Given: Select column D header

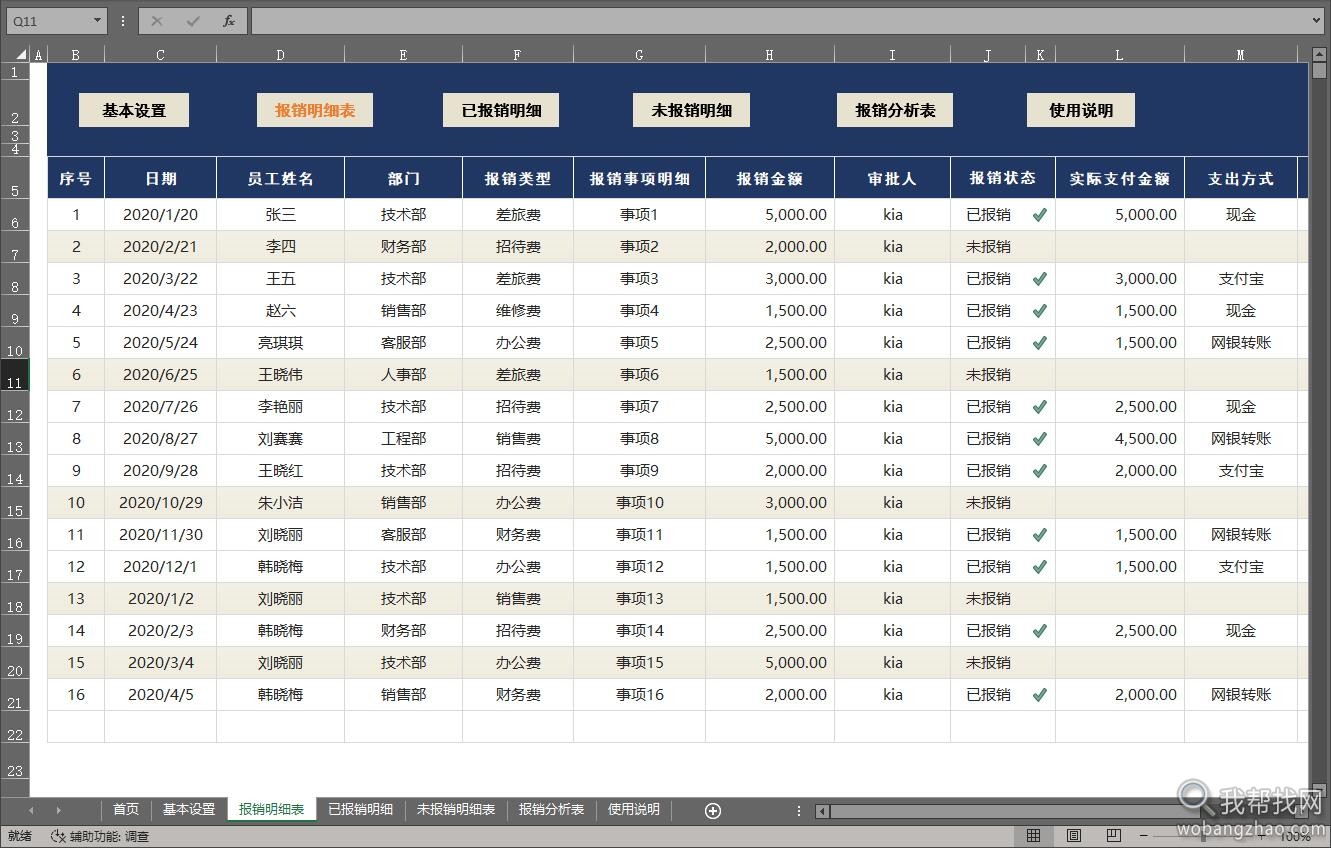Looking at the screenshot, I should [280, 55].
